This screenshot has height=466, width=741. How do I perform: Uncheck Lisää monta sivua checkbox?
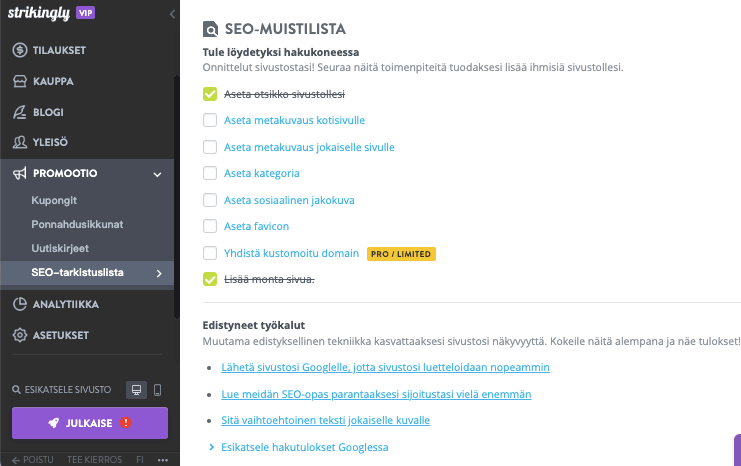[x=210, y=279]
